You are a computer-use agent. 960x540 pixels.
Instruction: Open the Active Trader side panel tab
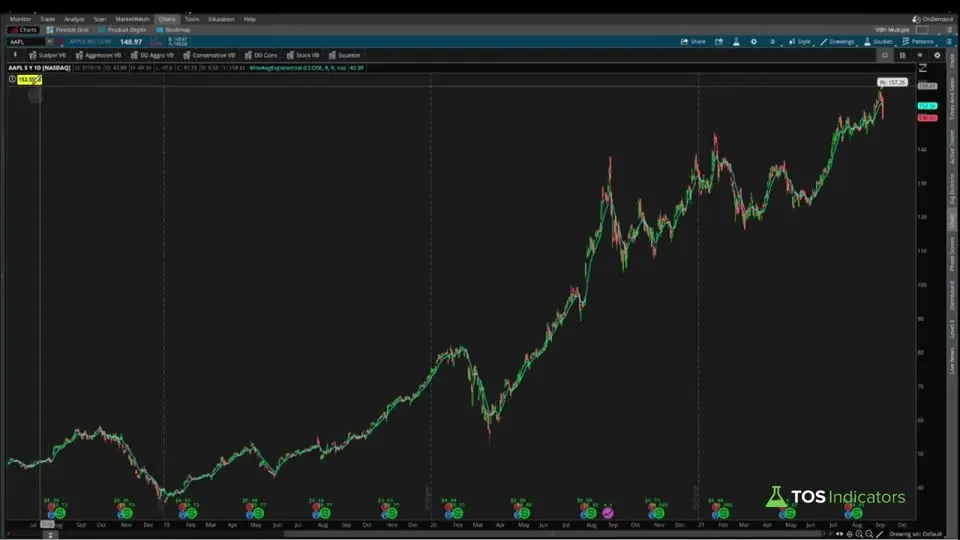point(952,147)
